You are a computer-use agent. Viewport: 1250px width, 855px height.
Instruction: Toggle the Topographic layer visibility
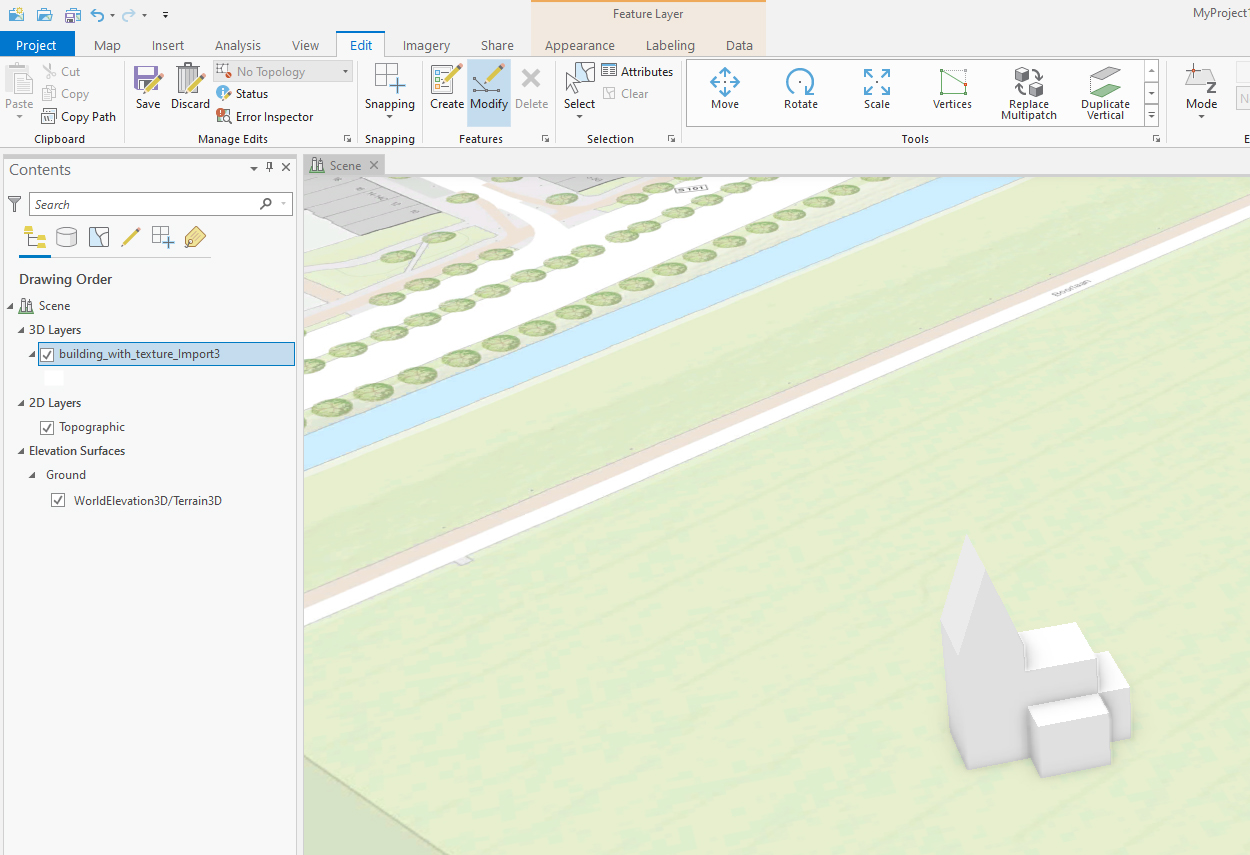tap(47, 427)
